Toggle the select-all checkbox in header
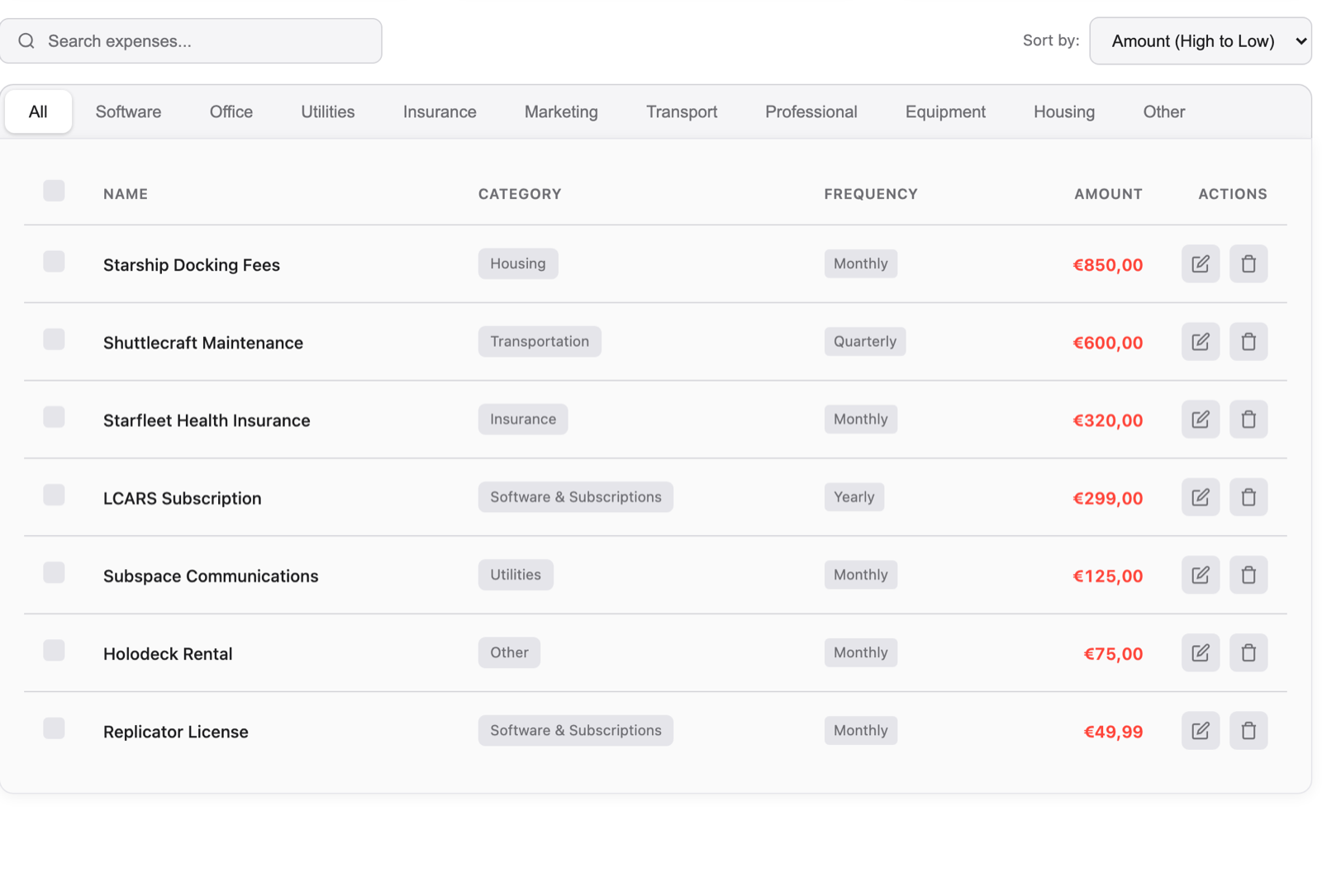Viewport: 1322px width, 896px height. (54, 191)
